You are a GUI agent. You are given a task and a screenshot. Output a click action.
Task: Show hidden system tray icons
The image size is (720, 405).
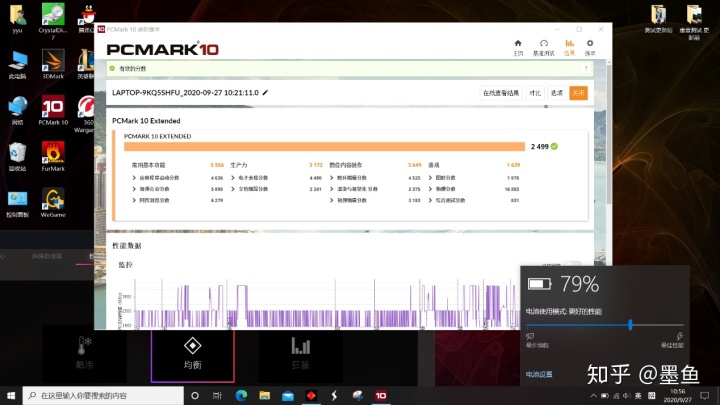(x=593, y=396)
